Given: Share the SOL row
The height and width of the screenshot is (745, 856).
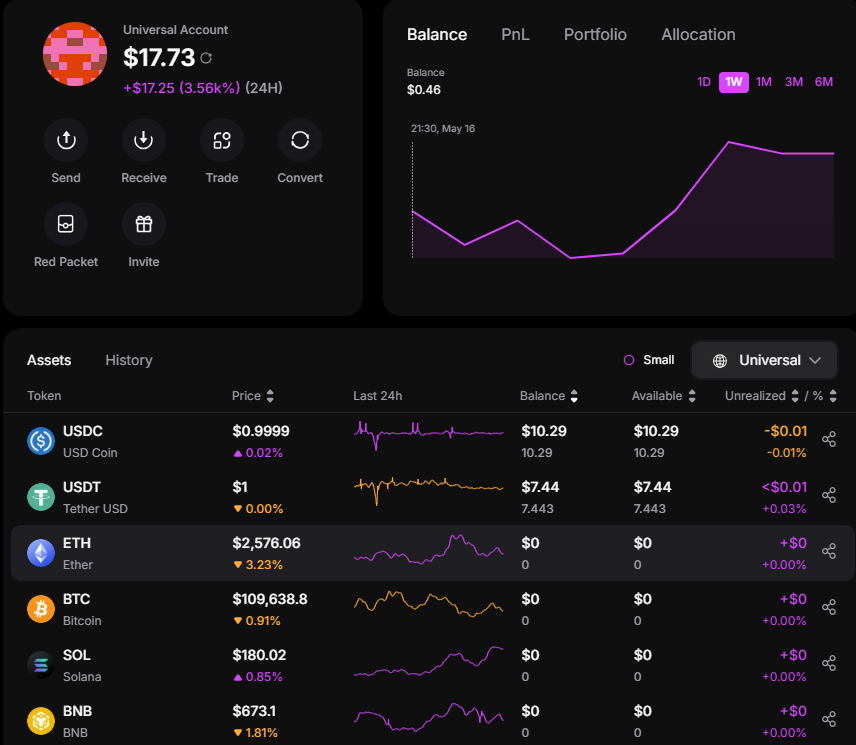Looking at the screenshot, I should (x=829, y=663).
